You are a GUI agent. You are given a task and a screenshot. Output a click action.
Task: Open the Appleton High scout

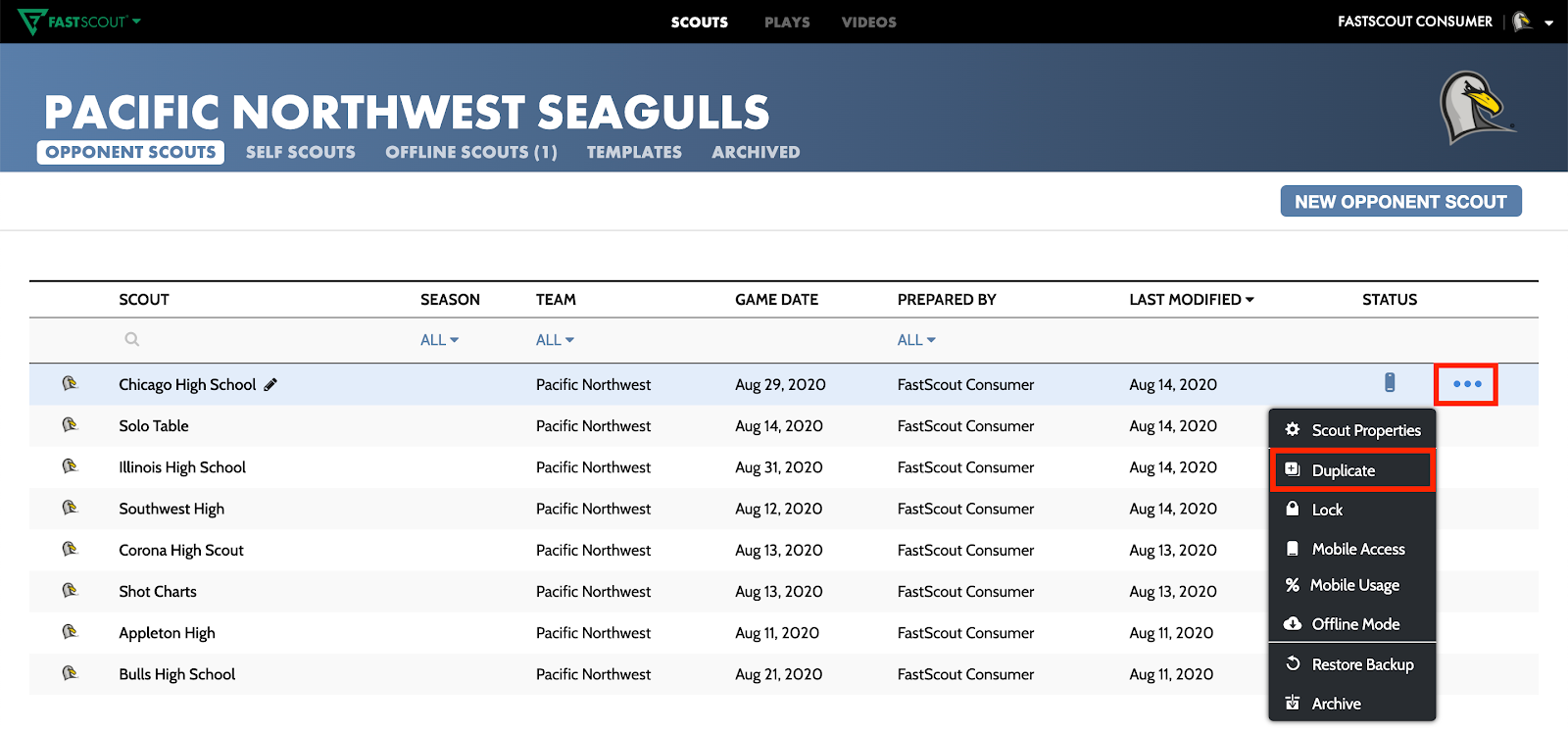pos(167,633)
